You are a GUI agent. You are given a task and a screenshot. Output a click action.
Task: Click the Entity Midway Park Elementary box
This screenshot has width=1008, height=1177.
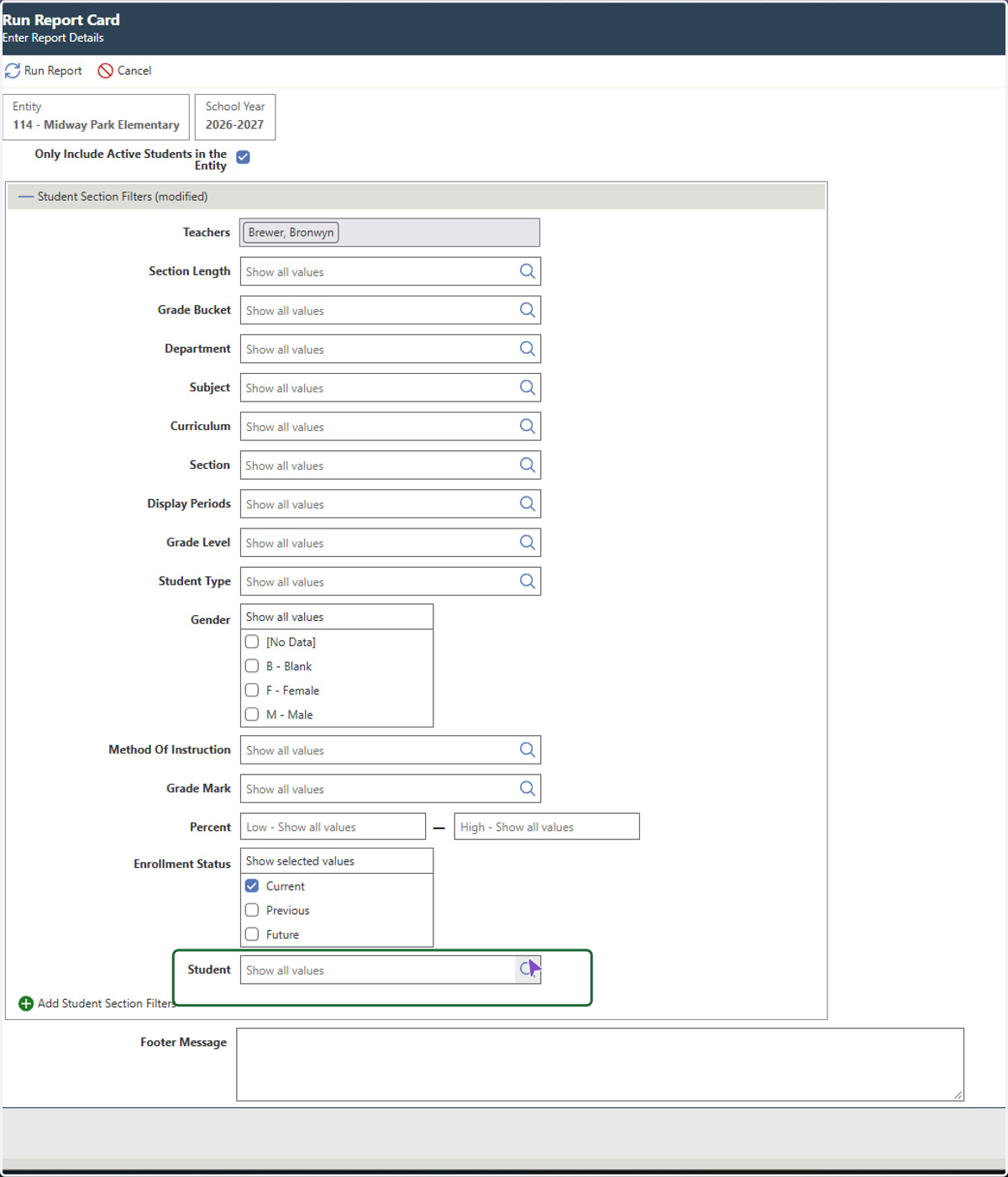97,117
